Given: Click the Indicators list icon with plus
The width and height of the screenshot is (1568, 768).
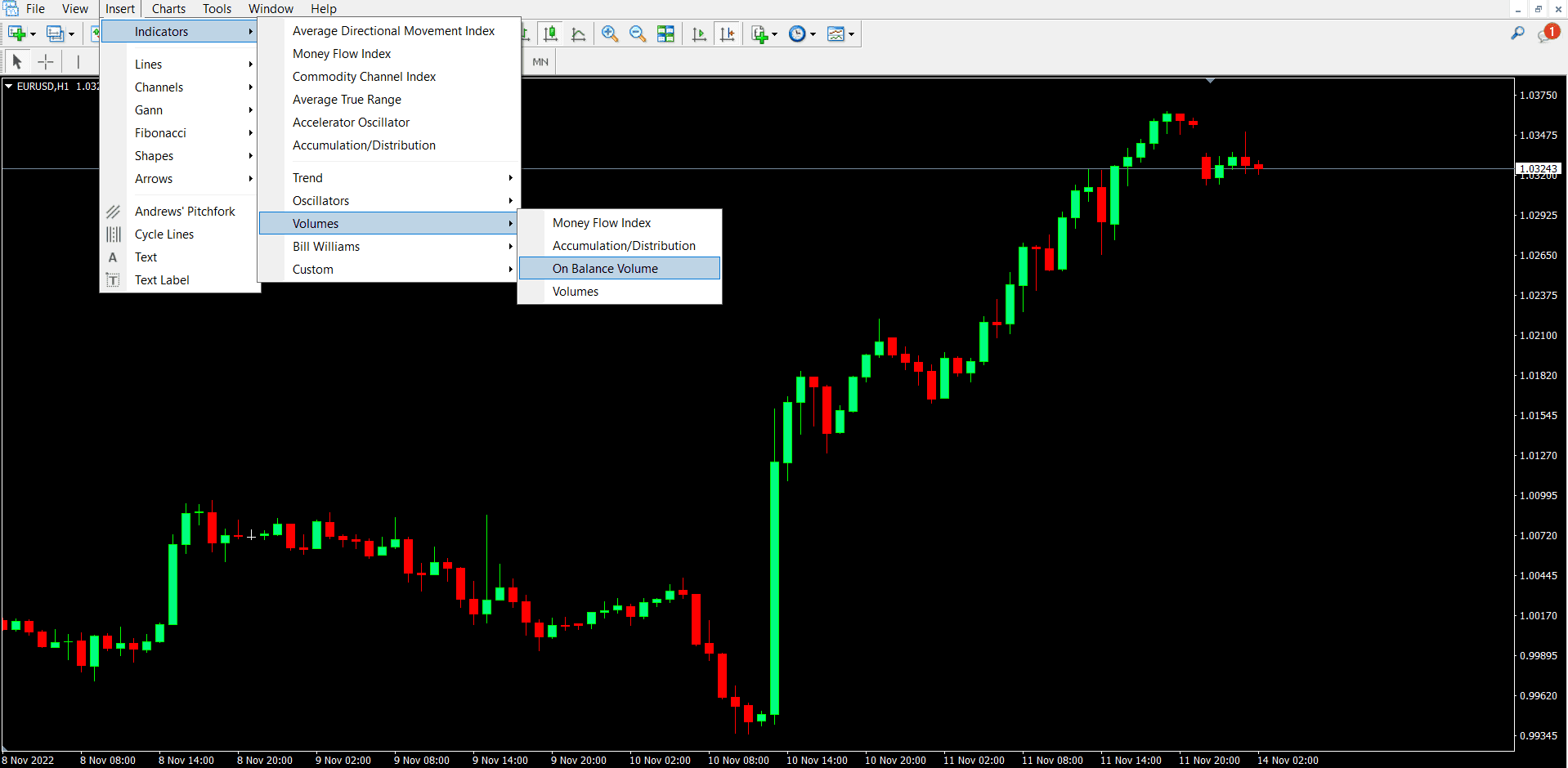Looking at the screenshot, I should pos(759,33).
